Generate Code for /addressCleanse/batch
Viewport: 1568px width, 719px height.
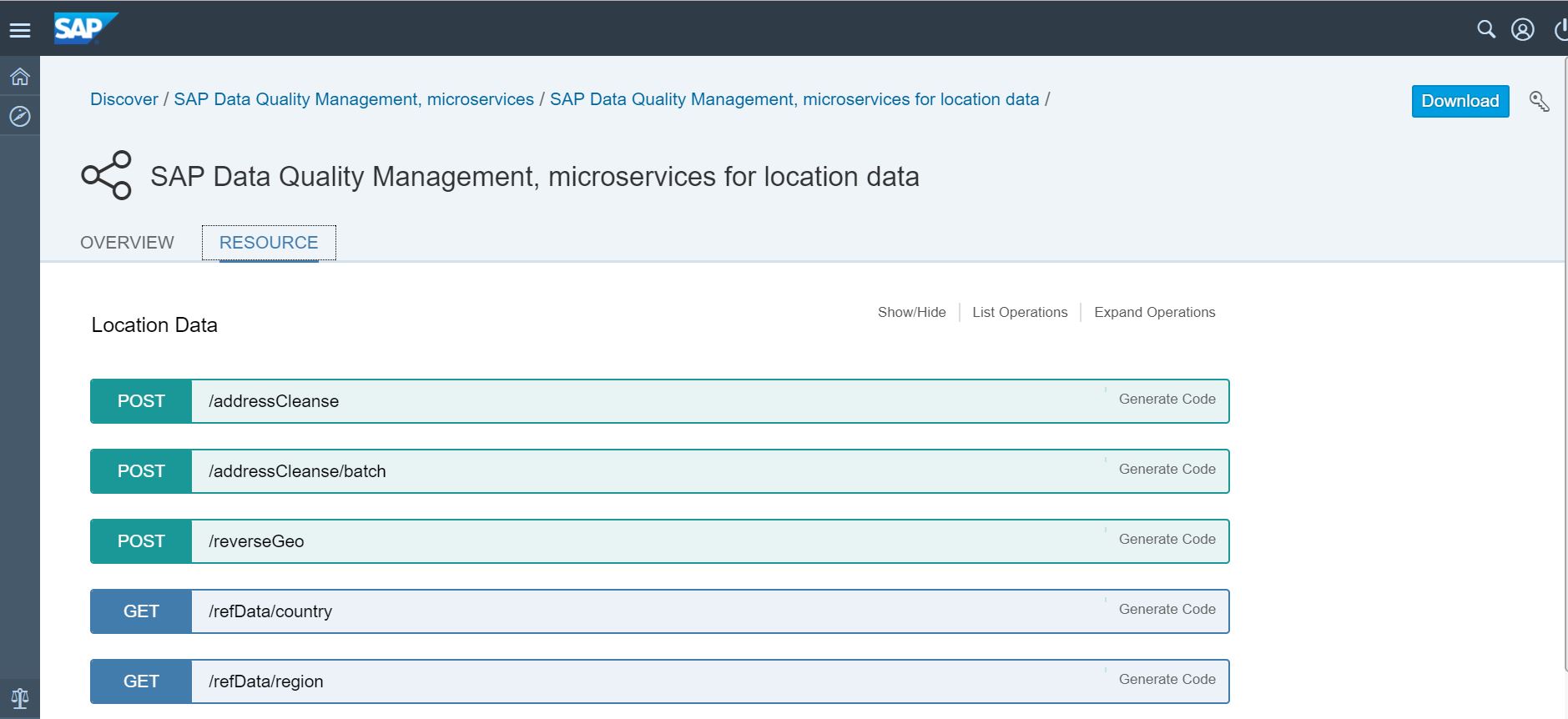click(1167, 469)
